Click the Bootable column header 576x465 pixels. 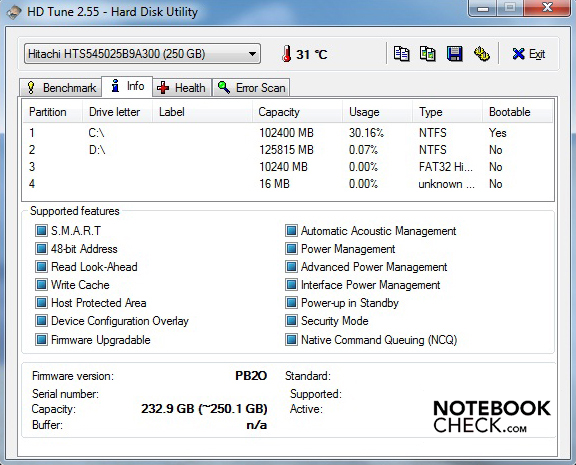coord(518,112)
